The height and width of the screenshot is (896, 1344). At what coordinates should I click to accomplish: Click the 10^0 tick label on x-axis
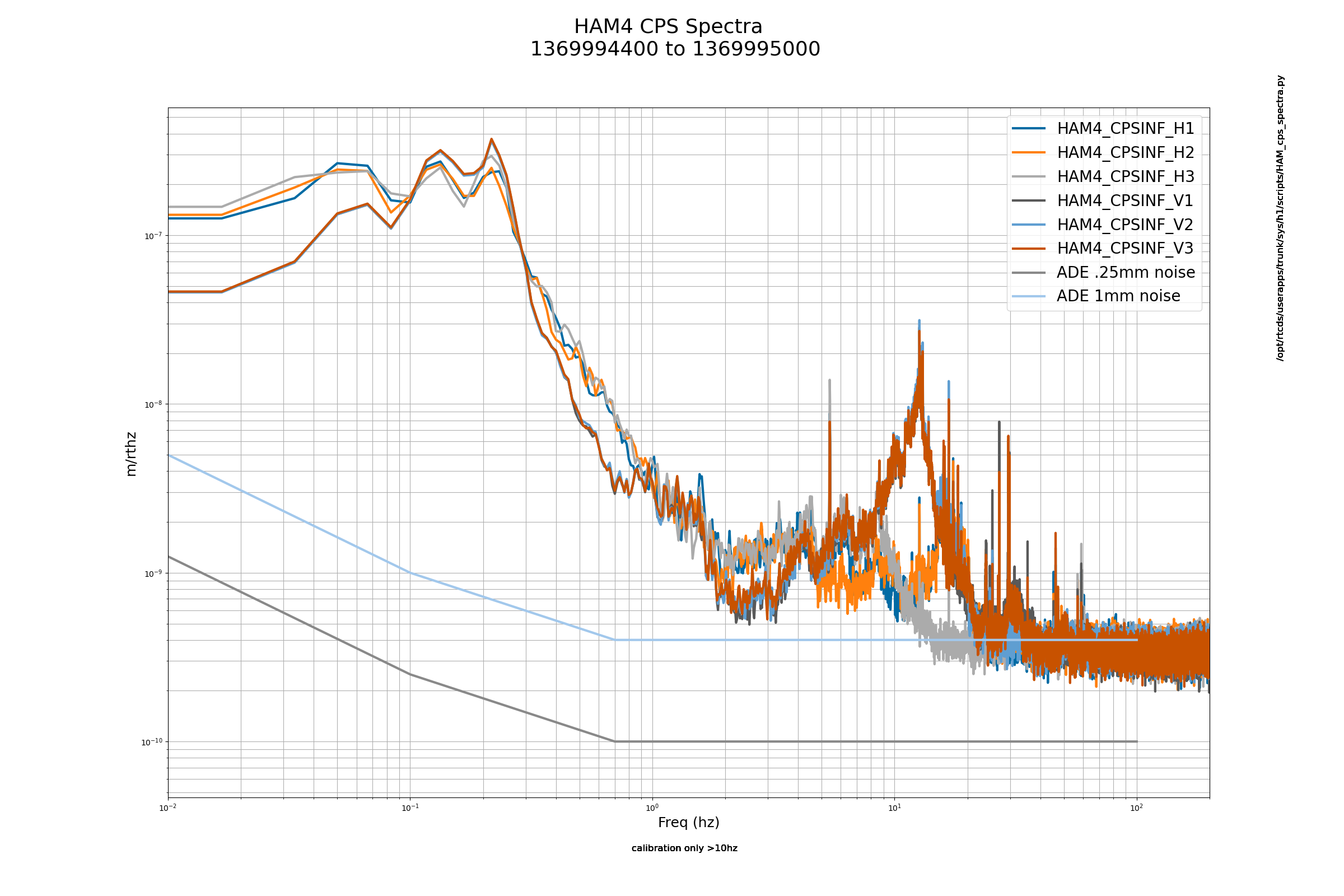[652, 808]
